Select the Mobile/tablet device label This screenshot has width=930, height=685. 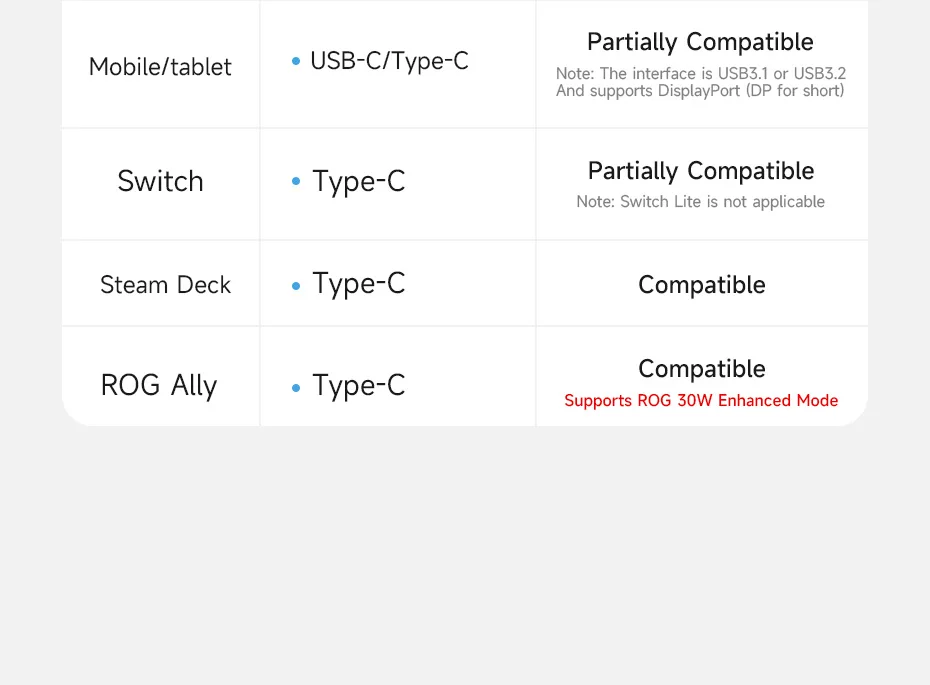(160, 67)
